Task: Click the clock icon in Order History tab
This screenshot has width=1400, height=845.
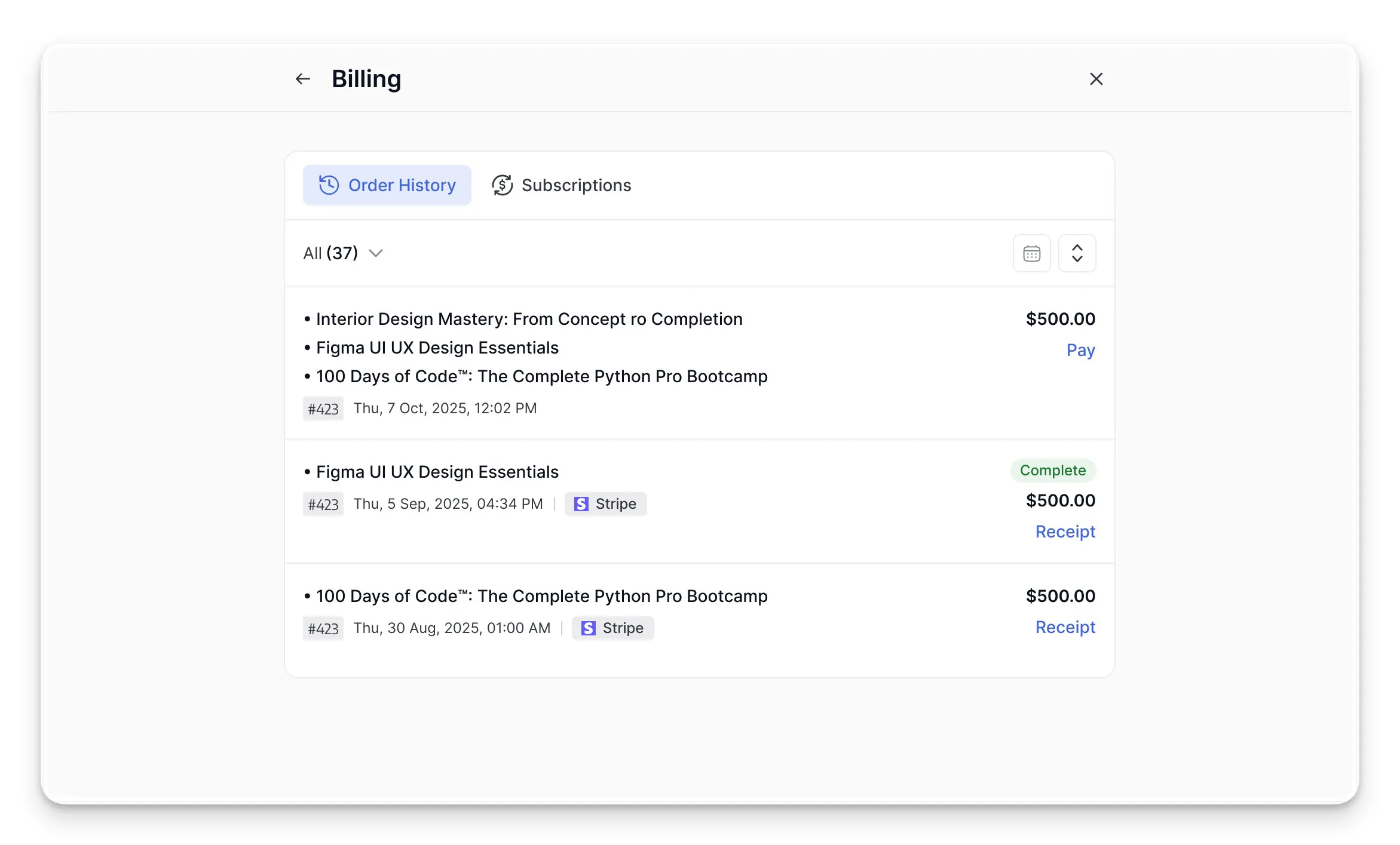Action: click(x=329, y=185)
